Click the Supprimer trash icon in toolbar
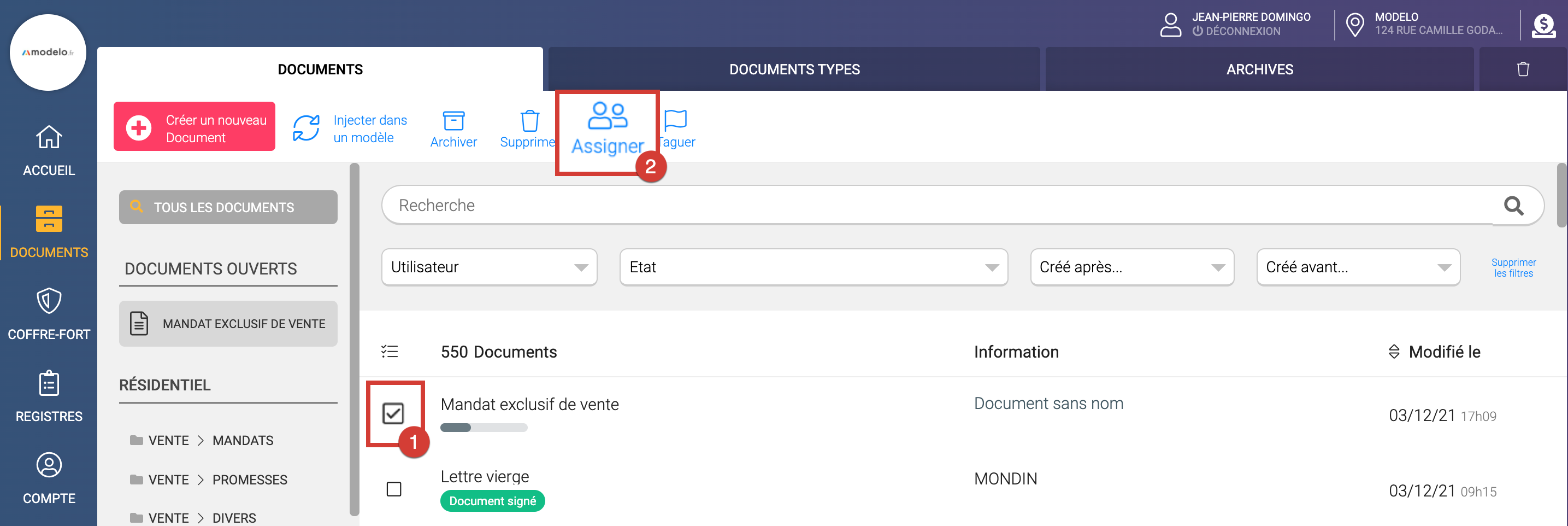This screenshot has height=526, width=1568. click(529, 121)
